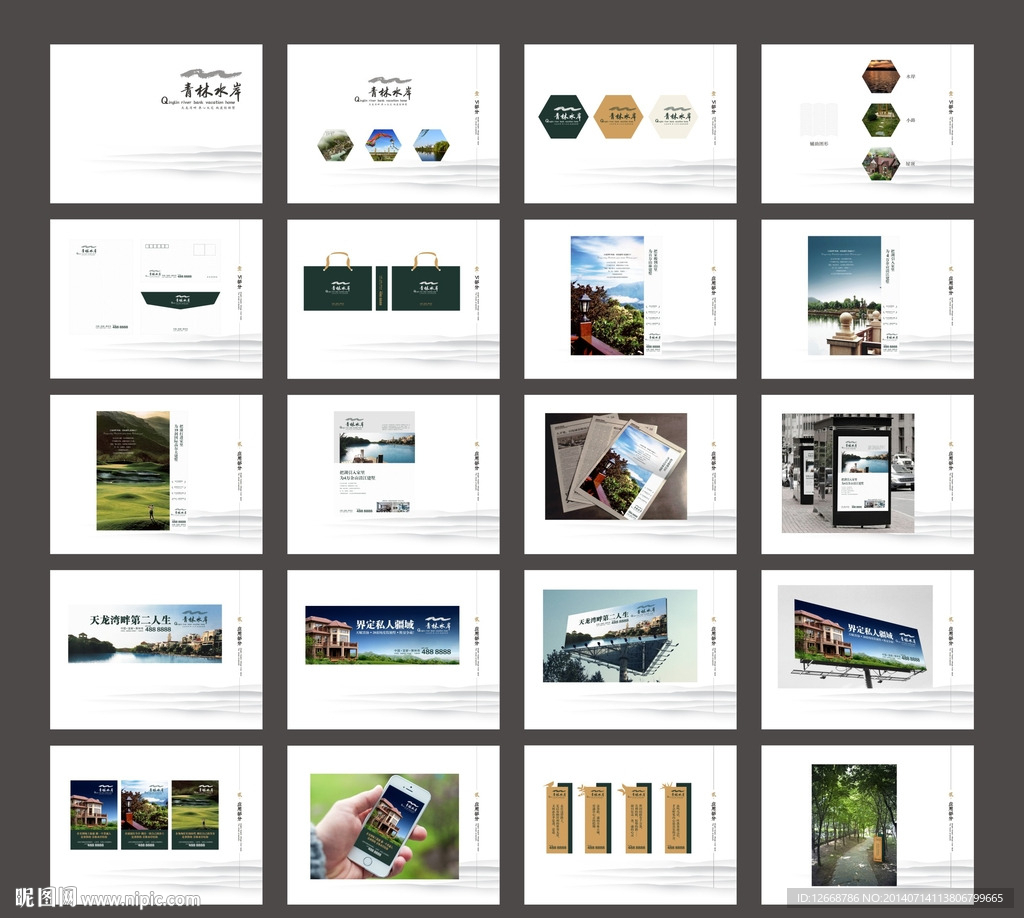Click the sunset water hexagon labeled 水岸
This screenshot has height=918, width=1024.
881,76
